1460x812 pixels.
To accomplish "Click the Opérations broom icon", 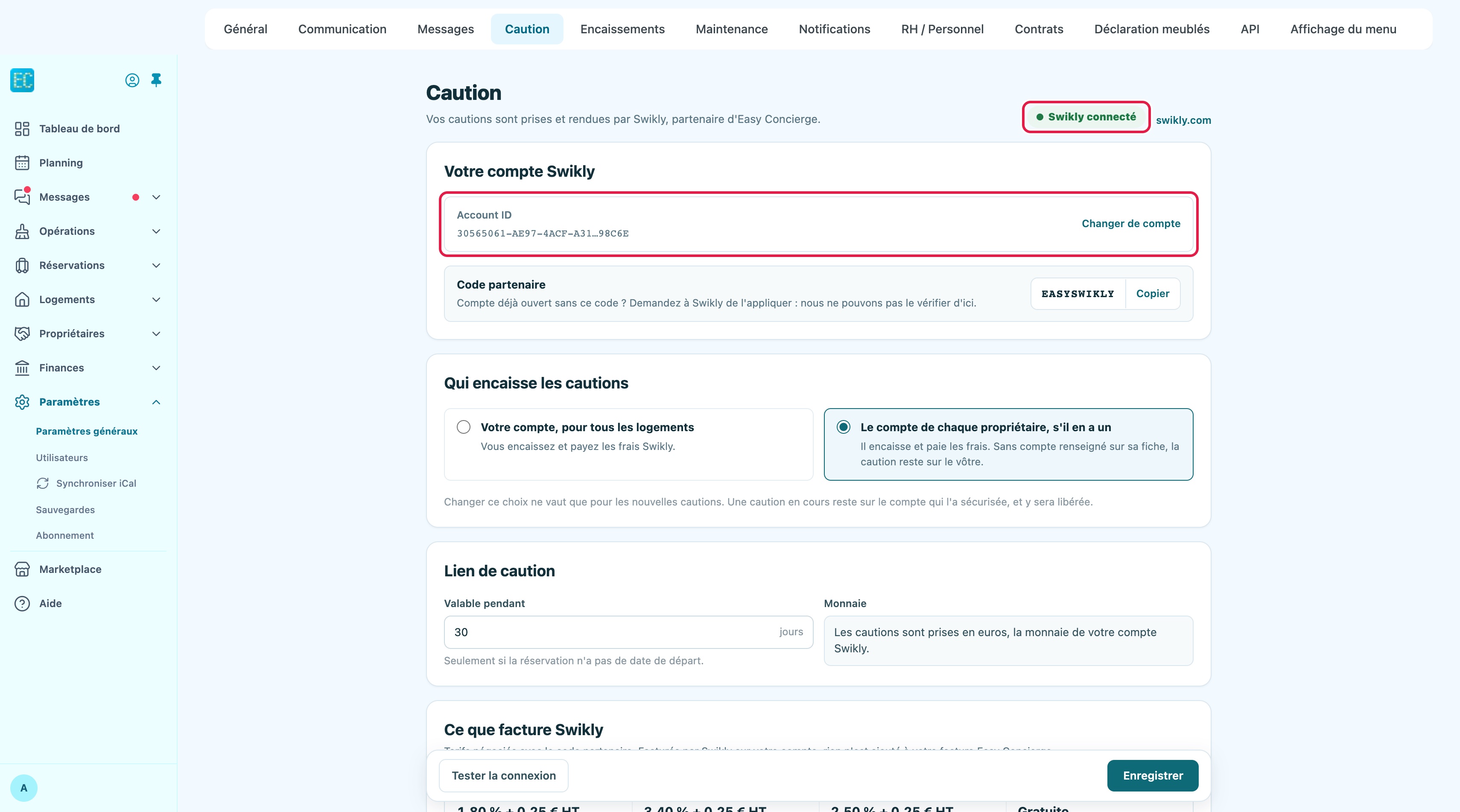I will [x=22, y=231].
